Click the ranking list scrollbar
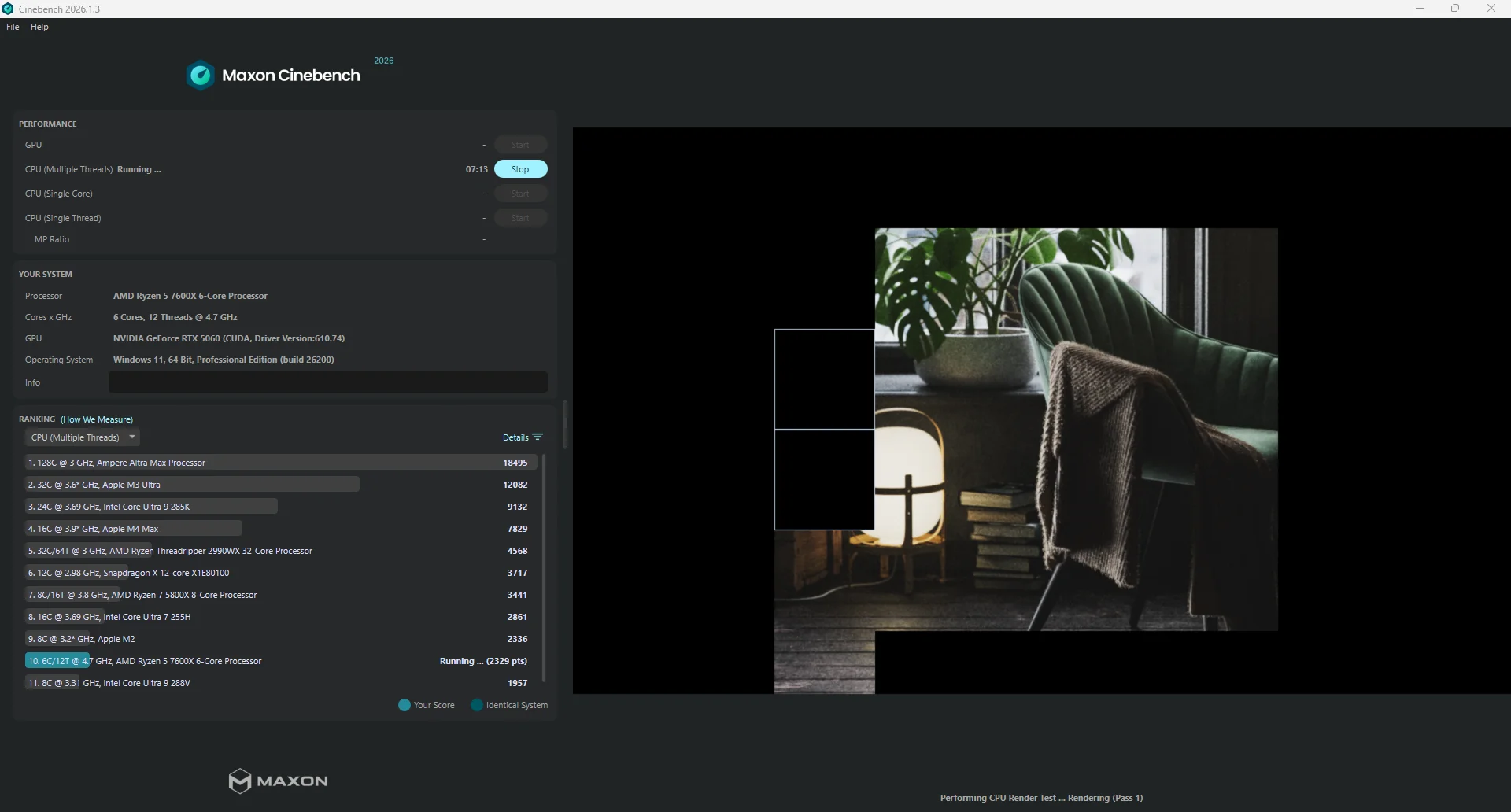1511x812 pixels. point(544,568)
